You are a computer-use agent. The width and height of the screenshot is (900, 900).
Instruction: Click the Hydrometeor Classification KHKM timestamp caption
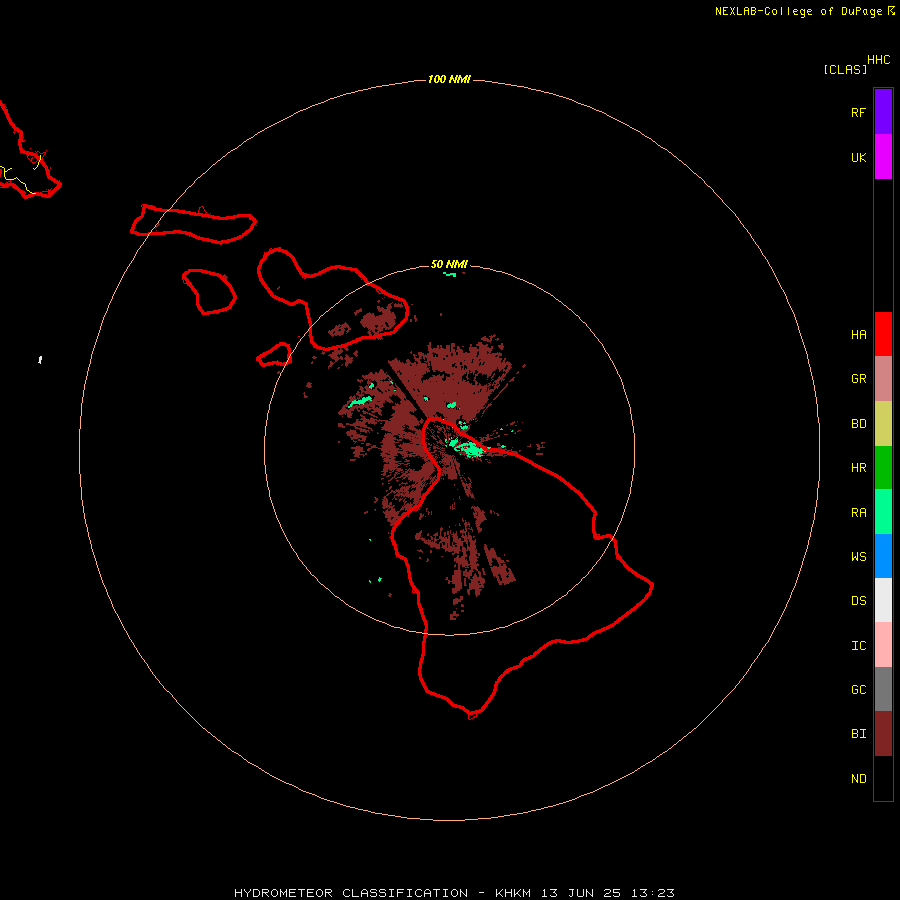pos(454,893)
